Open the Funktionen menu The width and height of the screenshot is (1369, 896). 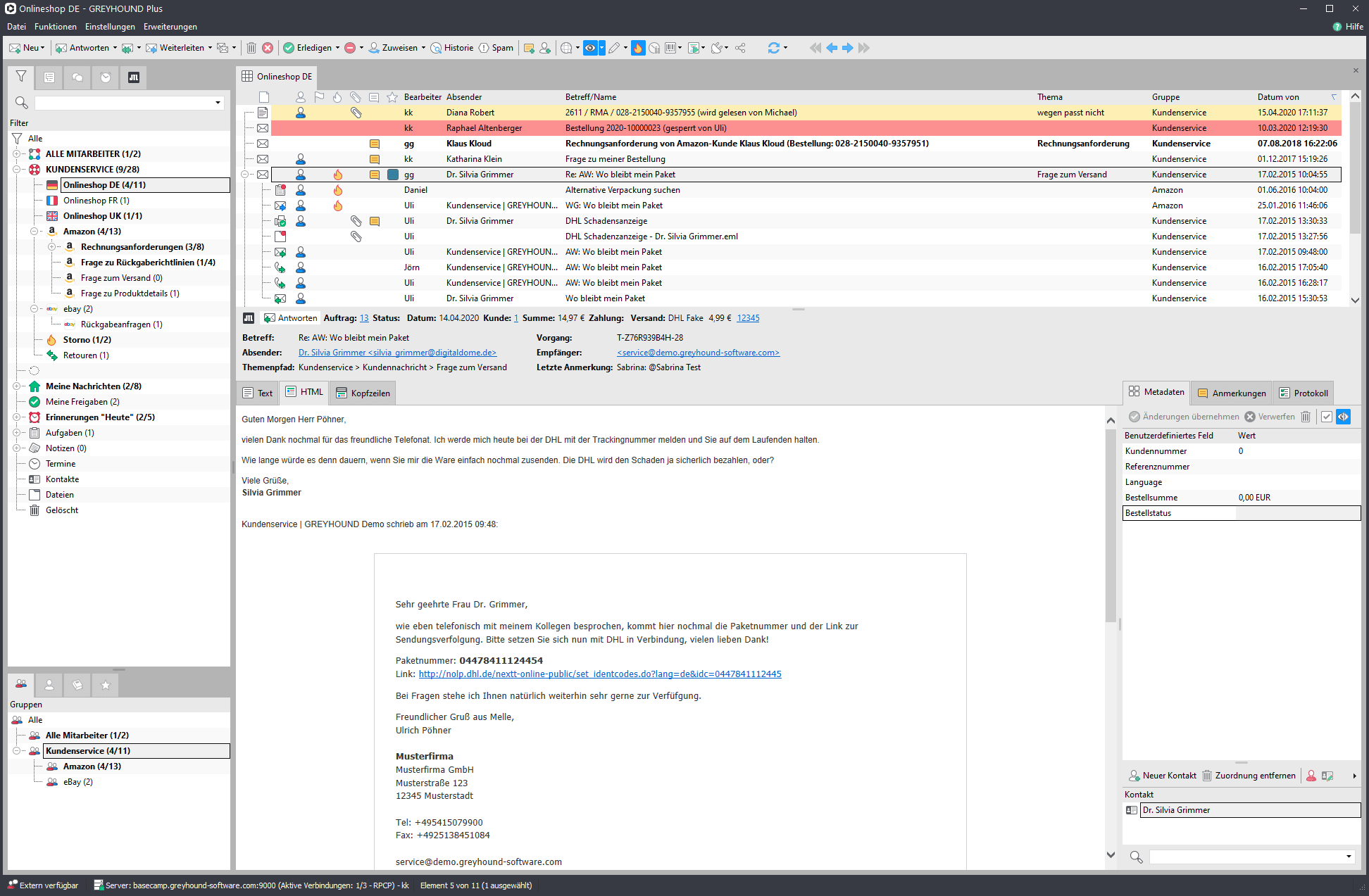[x=56, y=27]
